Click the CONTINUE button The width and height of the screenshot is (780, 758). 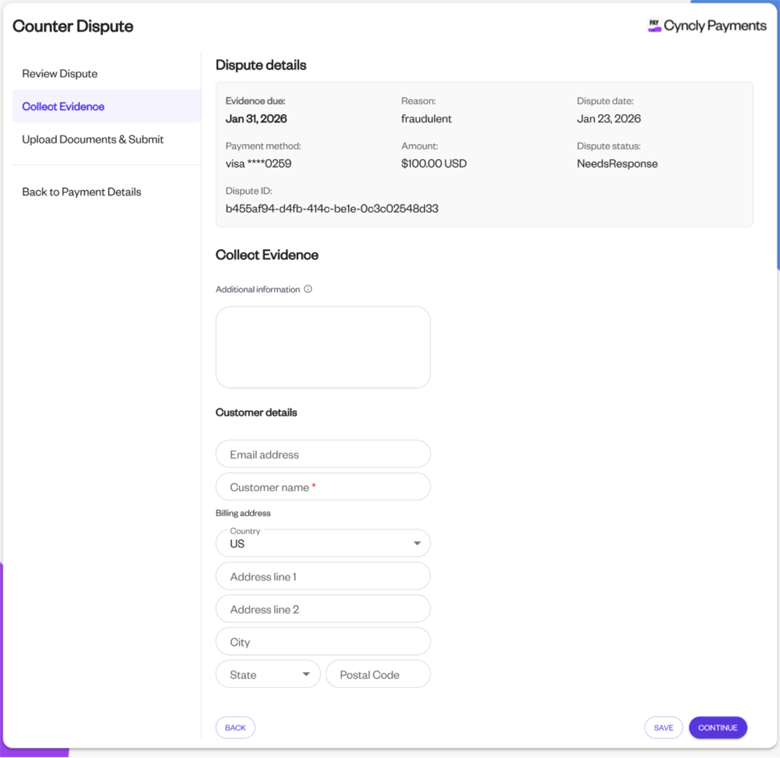click(x=718, y=728)
